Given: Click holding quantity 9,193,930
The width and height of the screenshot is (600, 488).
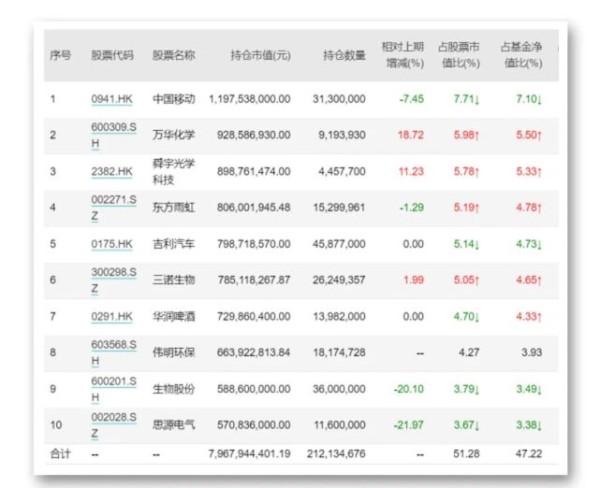Looking at the screenshot, I should click(342, 135).
